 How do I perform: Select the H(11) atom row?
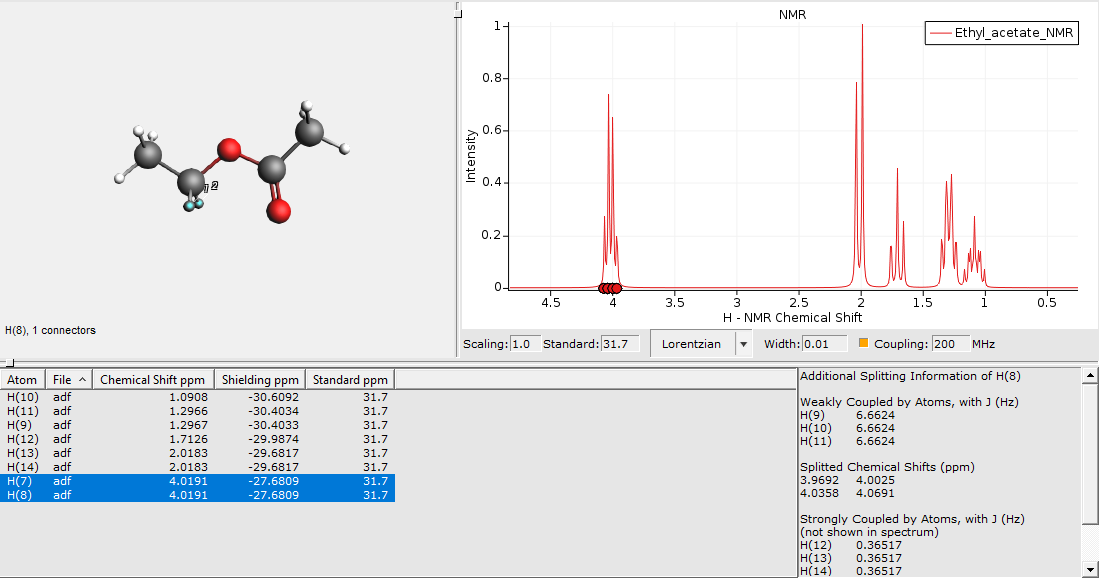pyautogui.click(x=198, y=411)
